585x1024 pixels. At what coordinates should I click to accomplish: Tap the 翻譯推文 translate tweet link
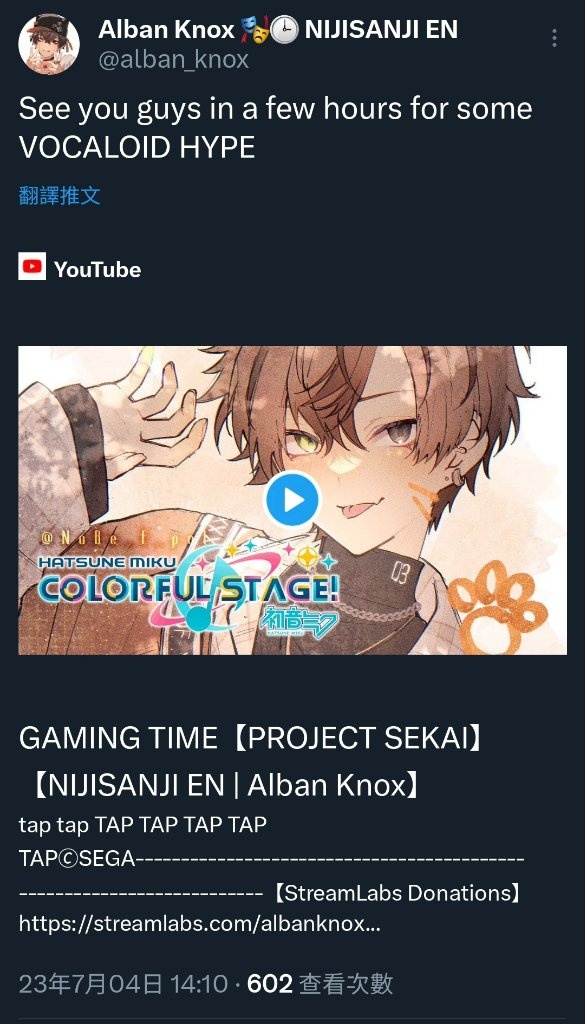[59, 195]
